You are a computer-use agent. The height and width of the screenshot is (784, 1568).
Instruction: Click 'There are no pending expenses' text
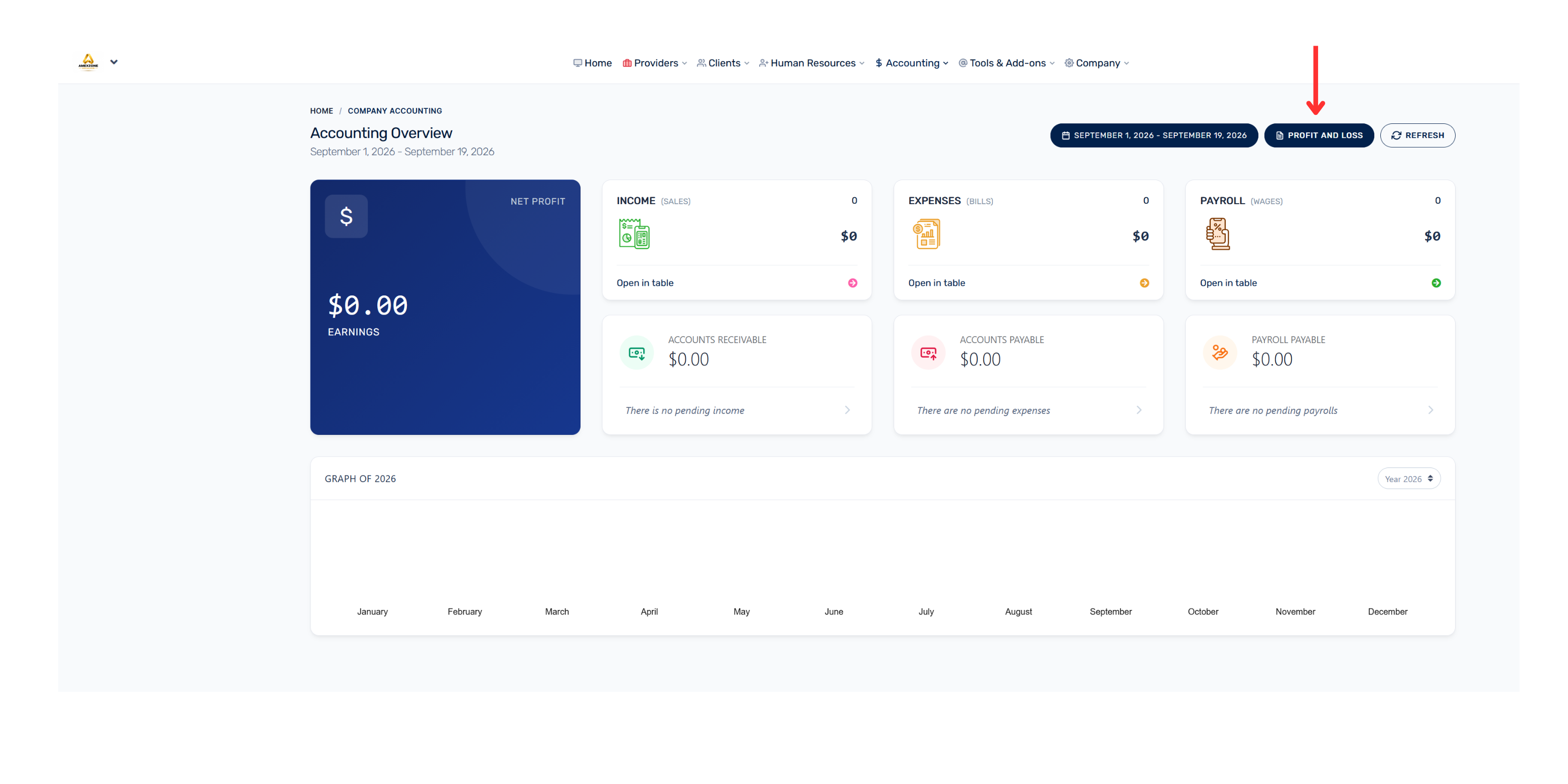coord(983,411)
